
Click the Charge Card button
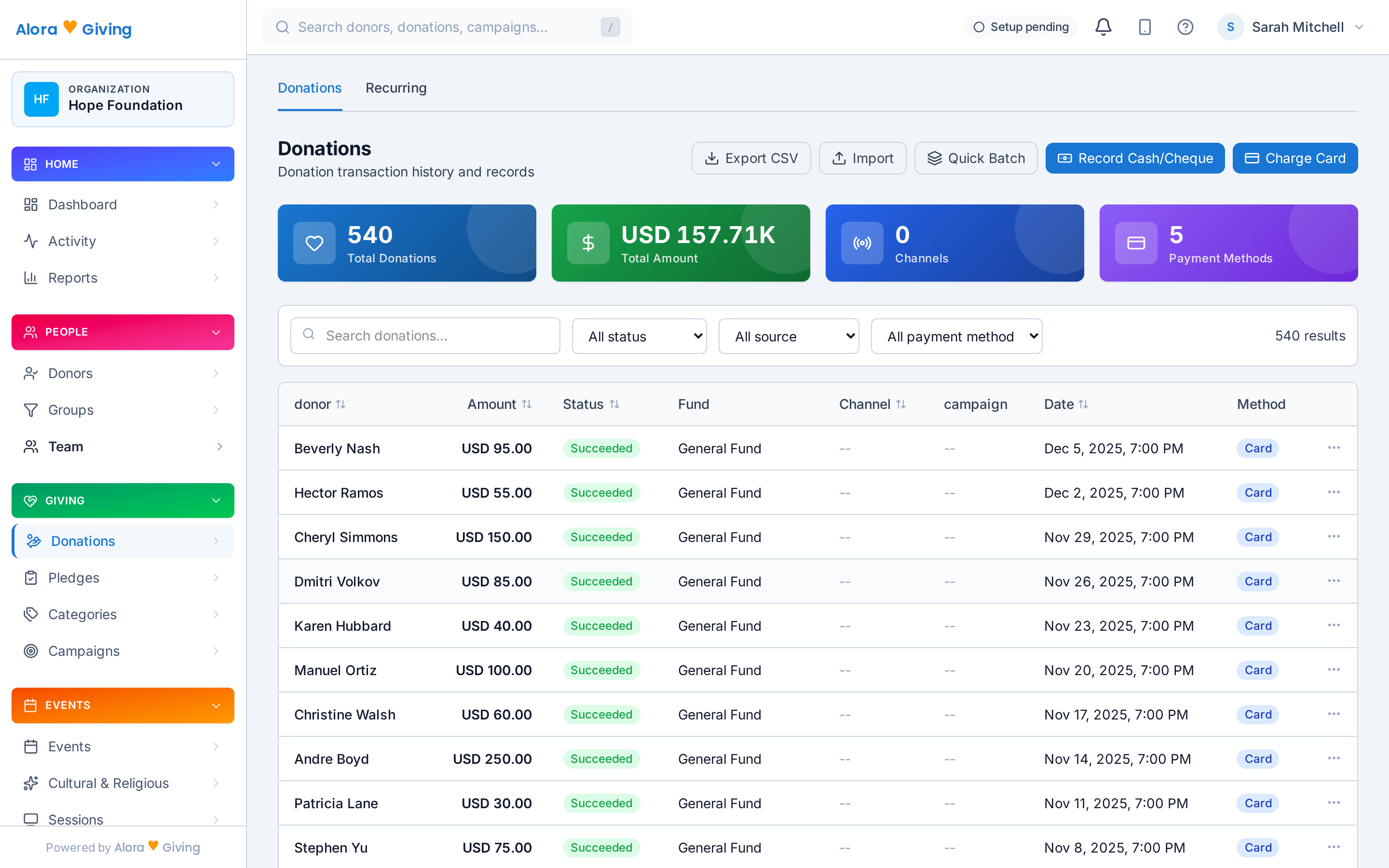[x=1295, y=158]
